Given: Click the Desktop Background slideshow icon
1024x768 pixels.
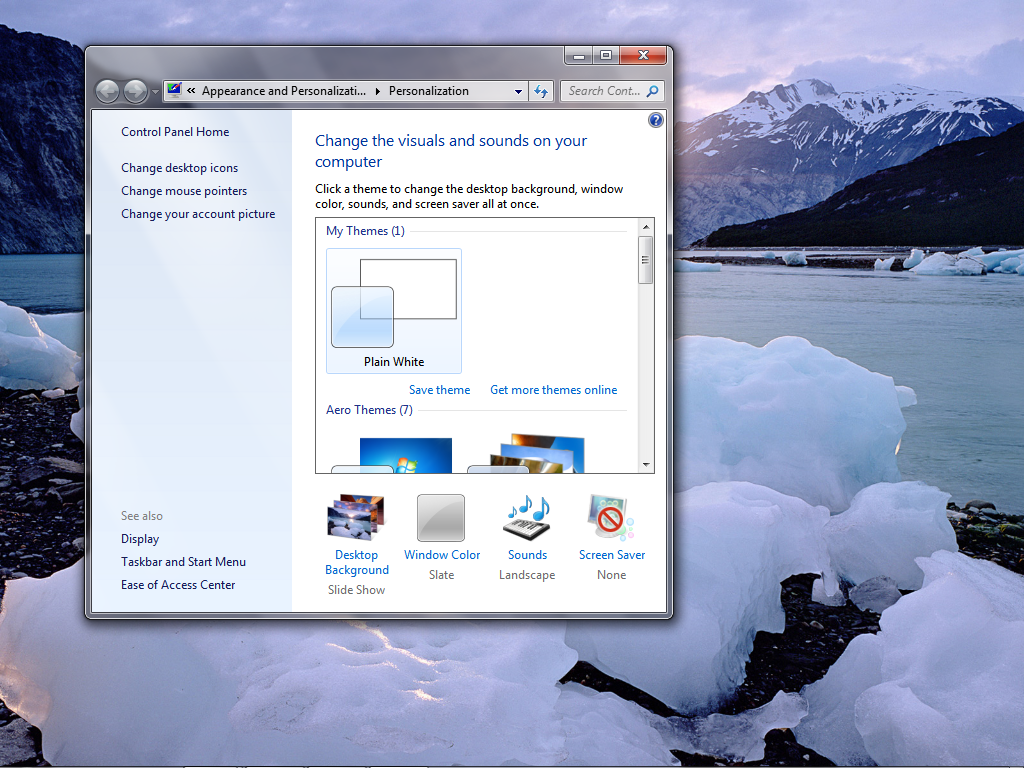Looking at the screenshot, I should click(356, 517).
